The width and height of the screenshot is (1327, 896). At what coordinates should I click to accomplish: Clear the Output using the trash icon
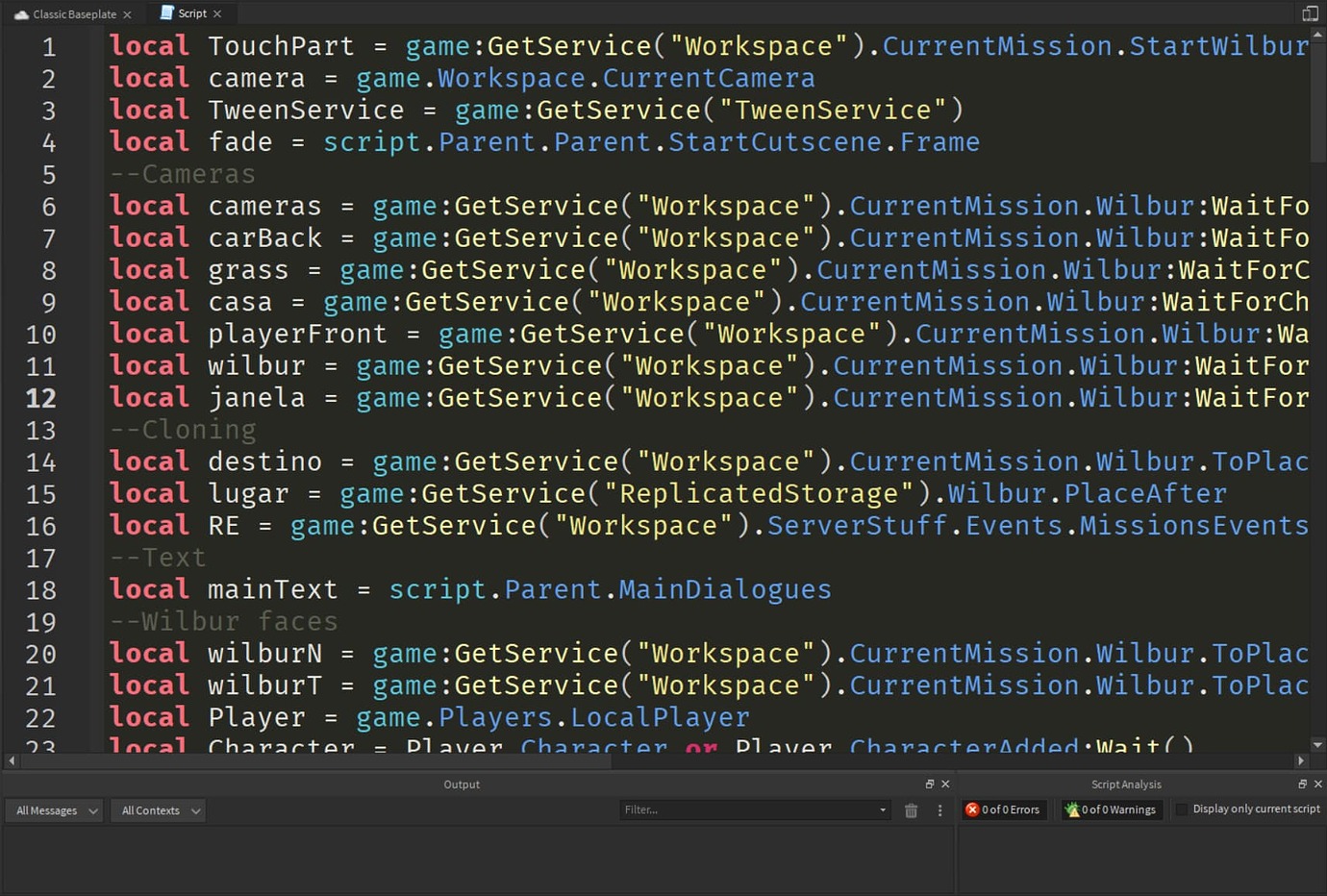911,810
